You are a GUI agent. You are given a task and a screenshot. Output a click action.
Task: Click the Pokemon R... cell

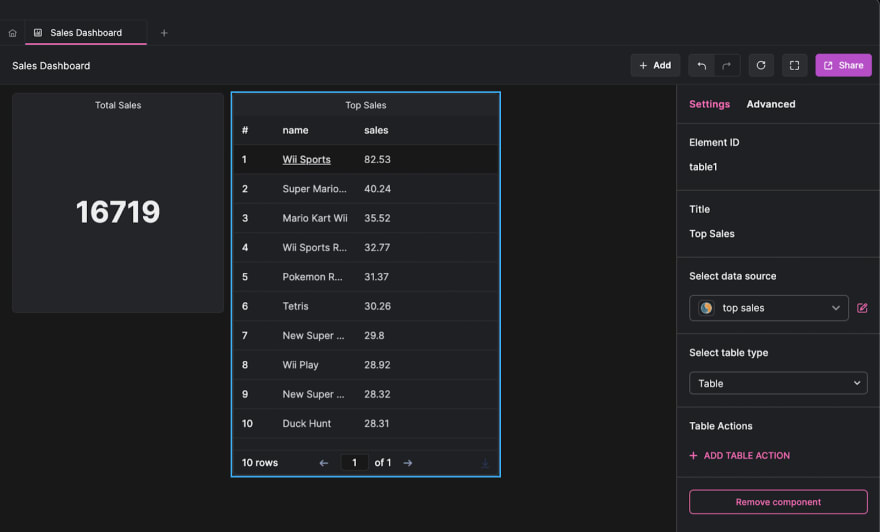[x=312, y=277]
